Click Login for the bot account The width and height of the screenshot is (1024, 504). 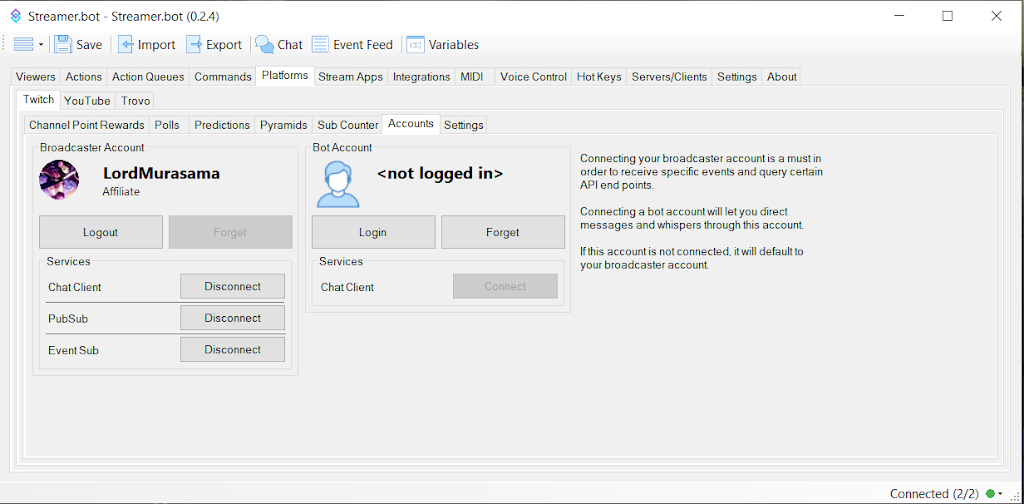[373, 232]
